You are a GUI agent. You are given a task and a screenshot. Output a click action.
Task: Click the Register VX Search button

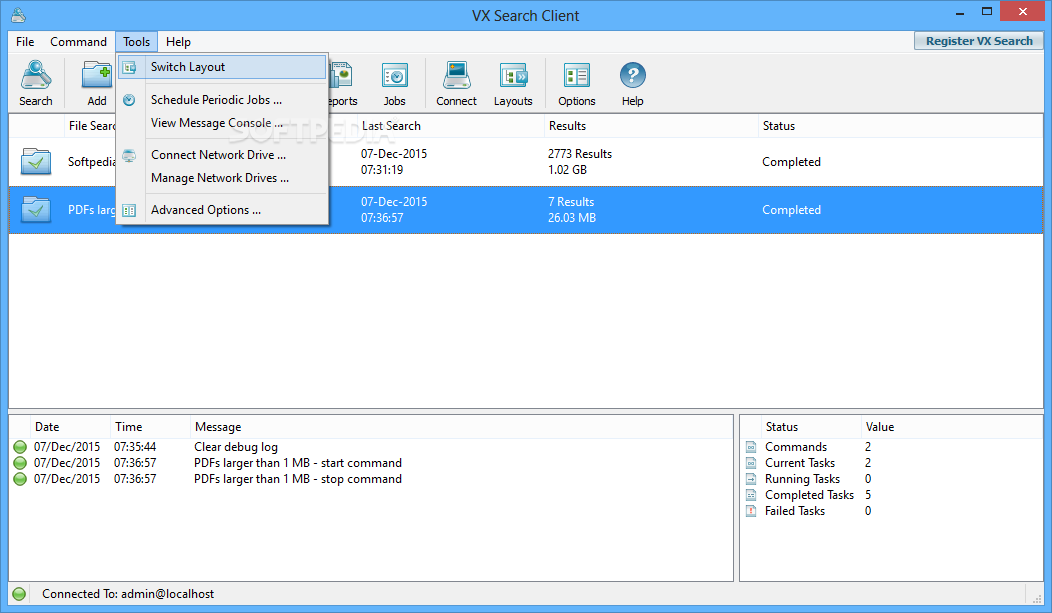pos(978,41)
